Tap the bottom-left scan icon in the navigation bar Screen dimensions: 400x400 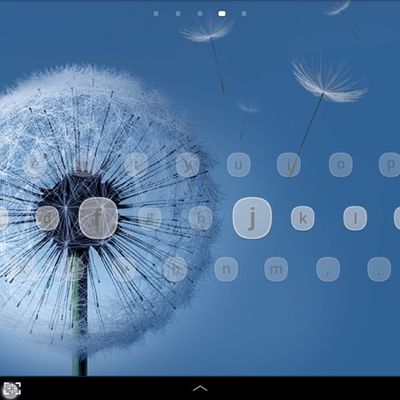click(x=12, y=389)
